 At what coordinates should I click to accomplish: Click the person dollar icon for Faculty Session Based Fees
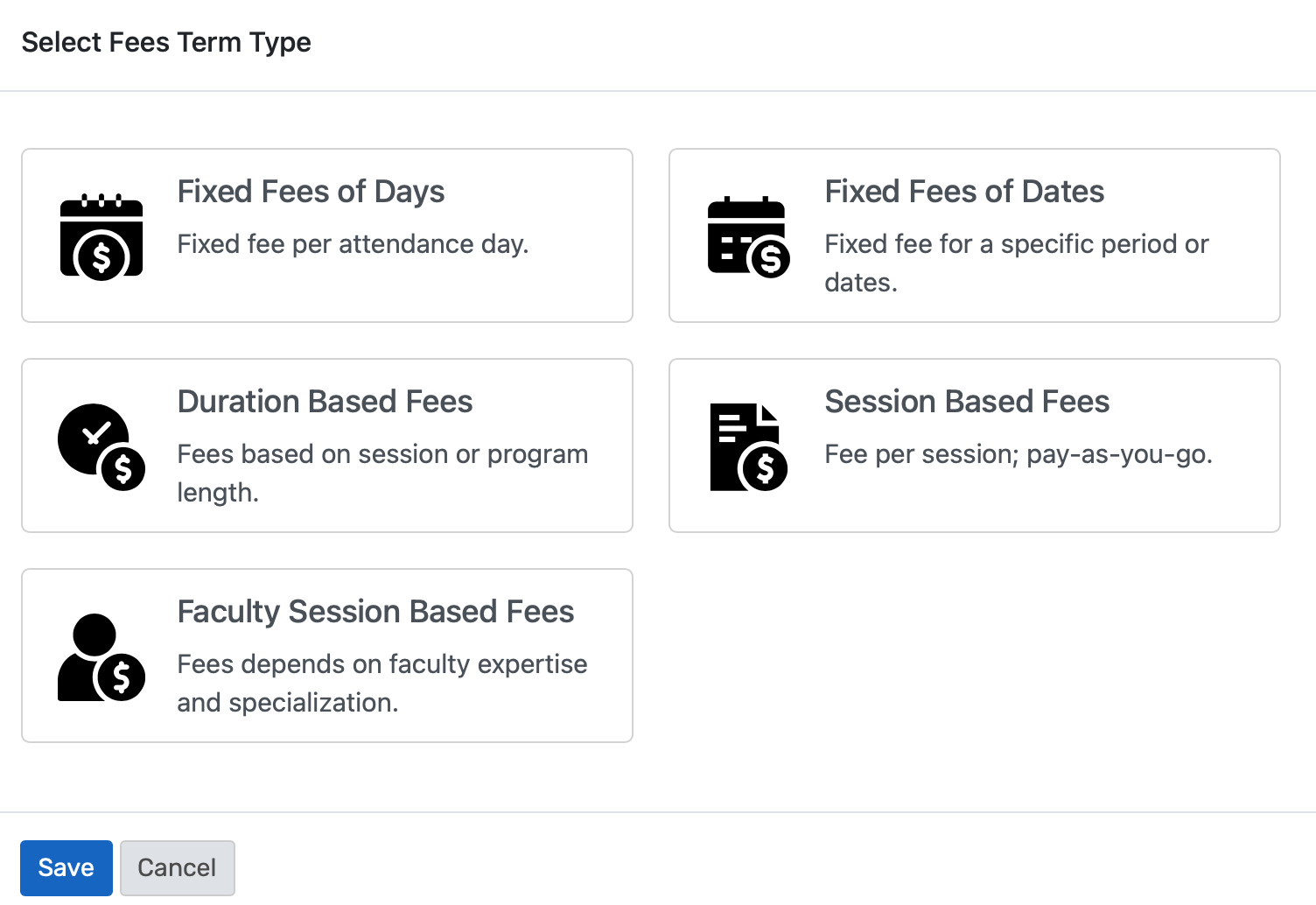tap(101, 656)
